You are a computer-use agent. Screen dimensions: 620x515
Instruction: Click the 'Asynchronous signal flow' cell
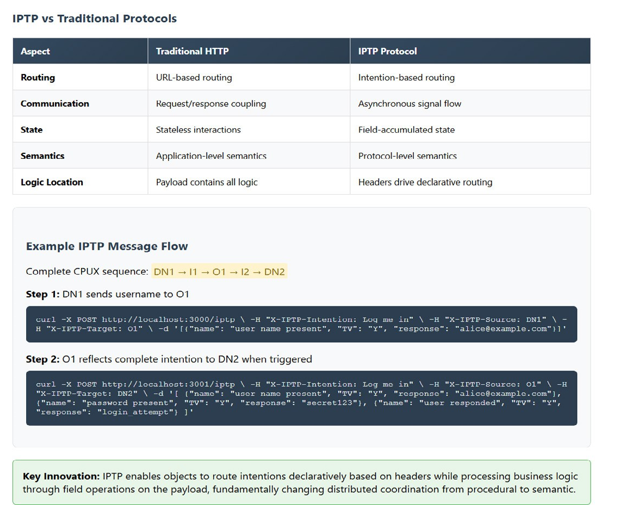[x=411, y=103]
